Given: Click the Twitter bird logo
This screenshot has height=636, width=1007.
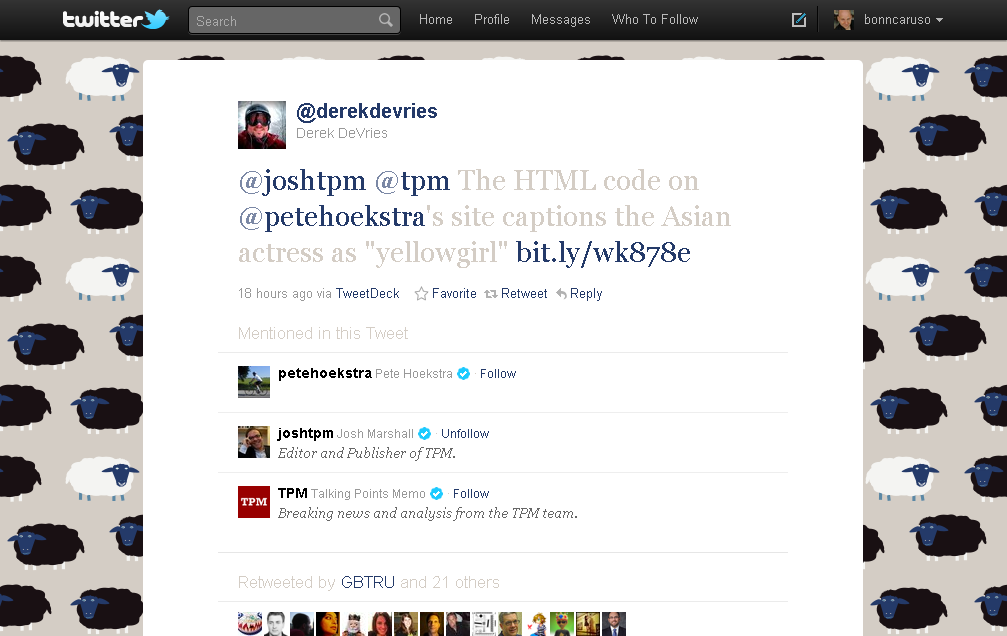Looking at the screenshot, I should 155,19.
